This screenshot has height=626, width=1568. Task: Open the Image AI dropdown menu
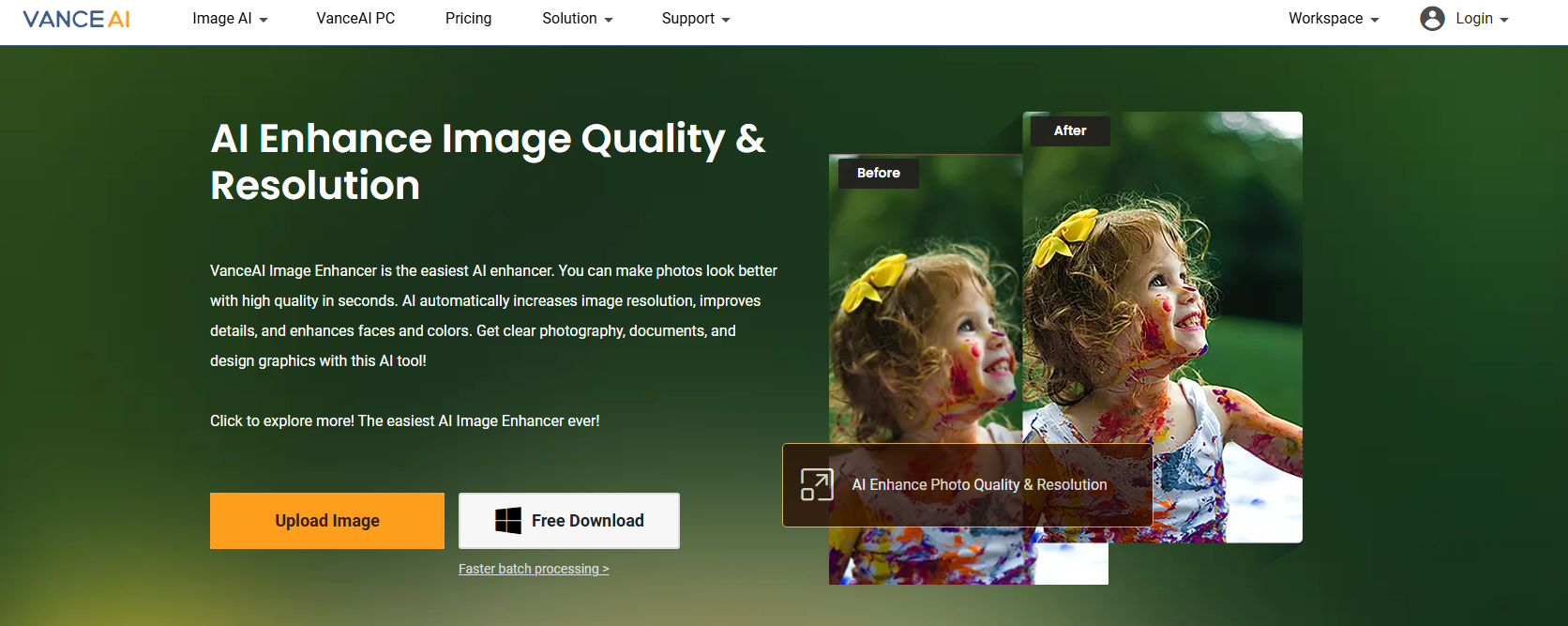click(x=230, y=19)
